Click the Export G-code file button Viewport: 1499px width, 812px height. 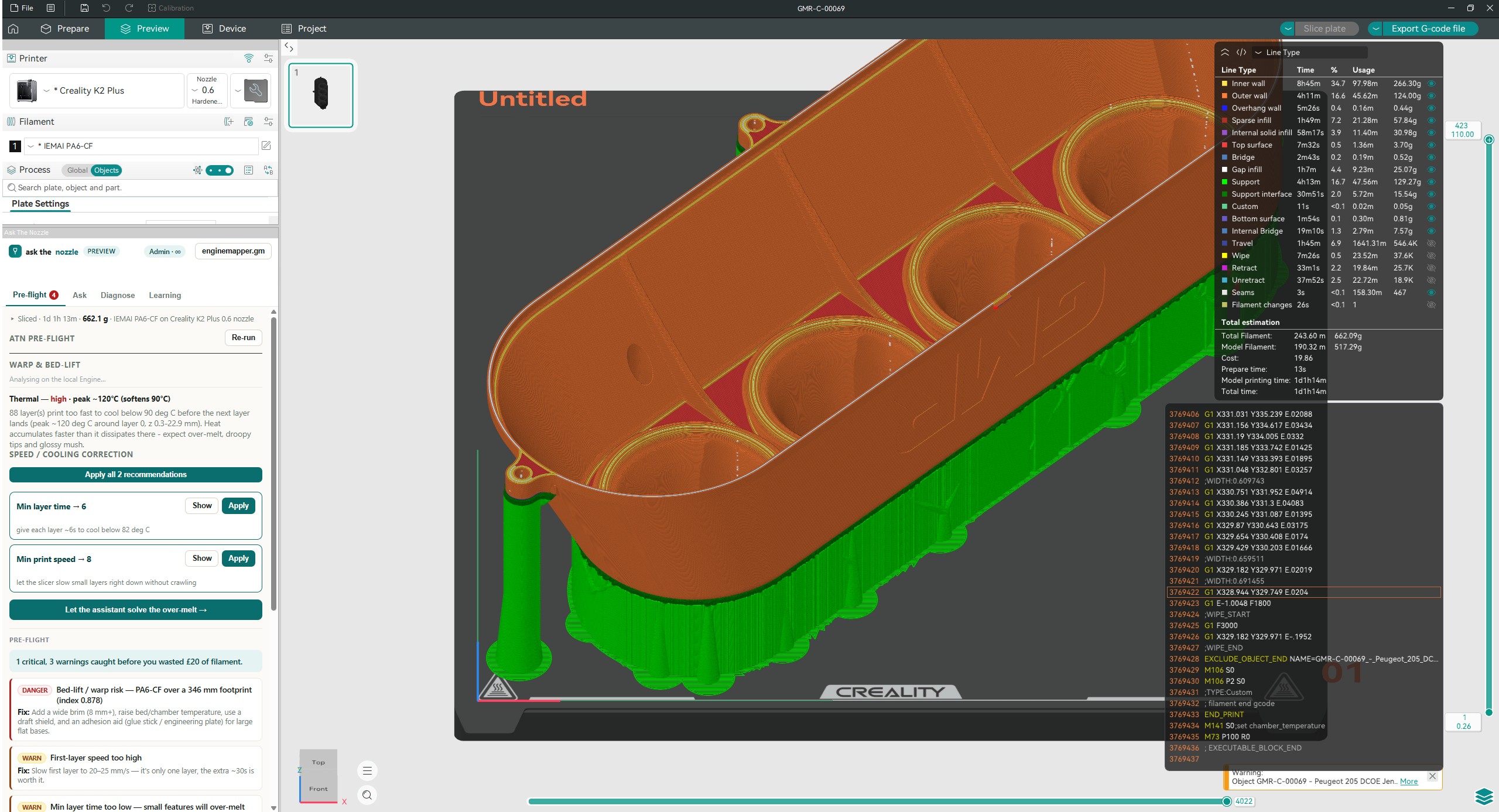pyautogui.click(x=1429, y=29)
